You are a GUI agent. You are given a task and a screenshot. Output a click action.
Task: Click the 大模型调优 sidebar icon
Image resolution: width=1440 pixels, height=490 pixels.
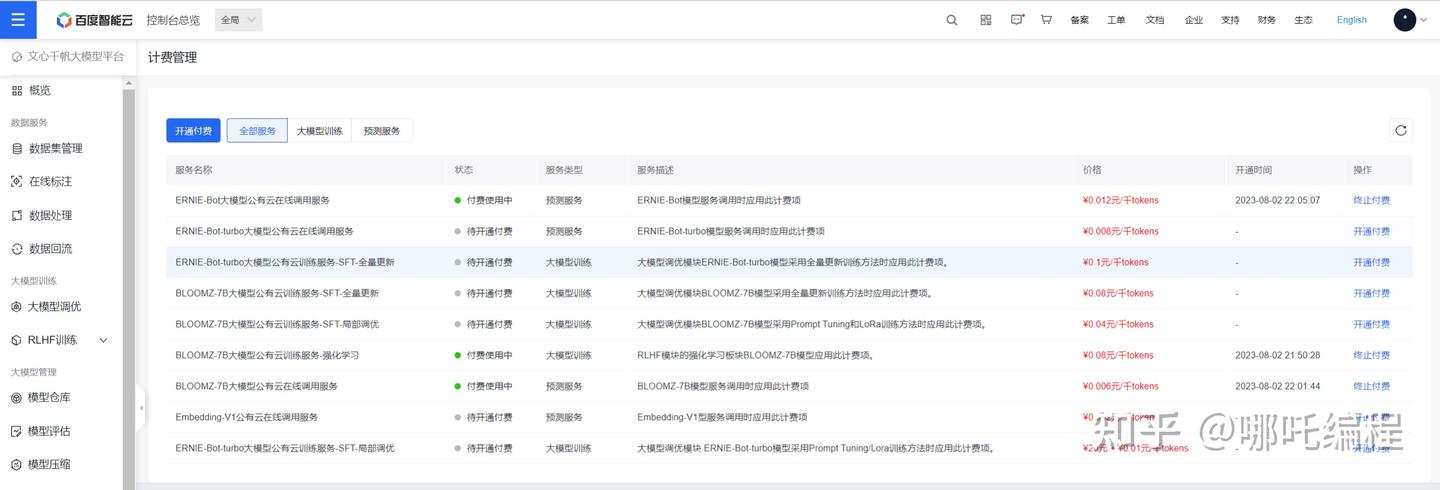[16, 306]
